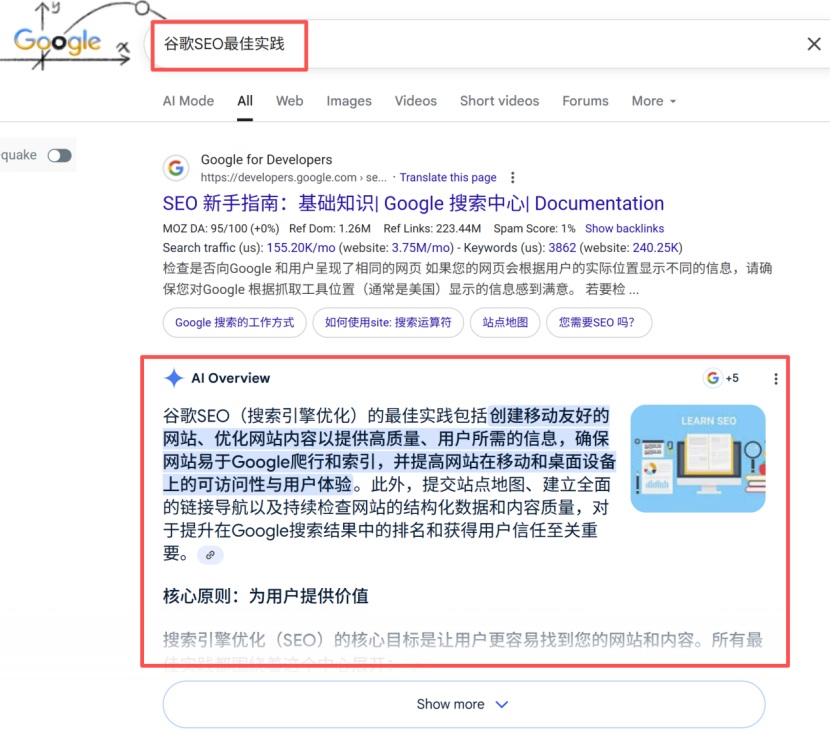Toggle the quake switch on the left
Screen dimensions: 830x734
click(60, 155)
